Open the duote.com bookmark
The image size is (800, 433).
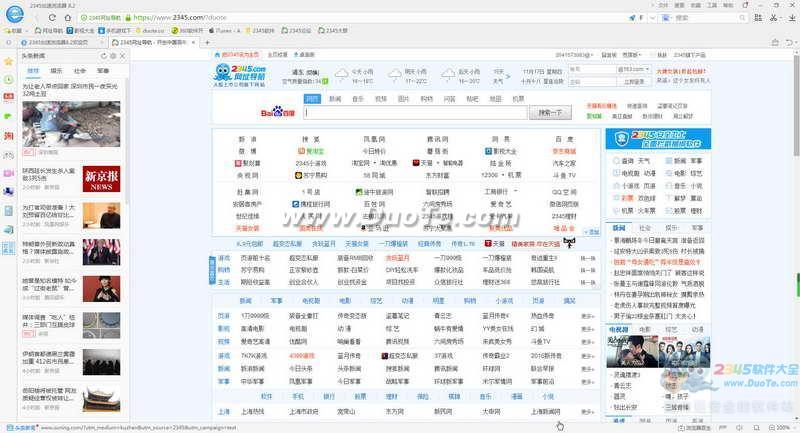click(149, 31)
